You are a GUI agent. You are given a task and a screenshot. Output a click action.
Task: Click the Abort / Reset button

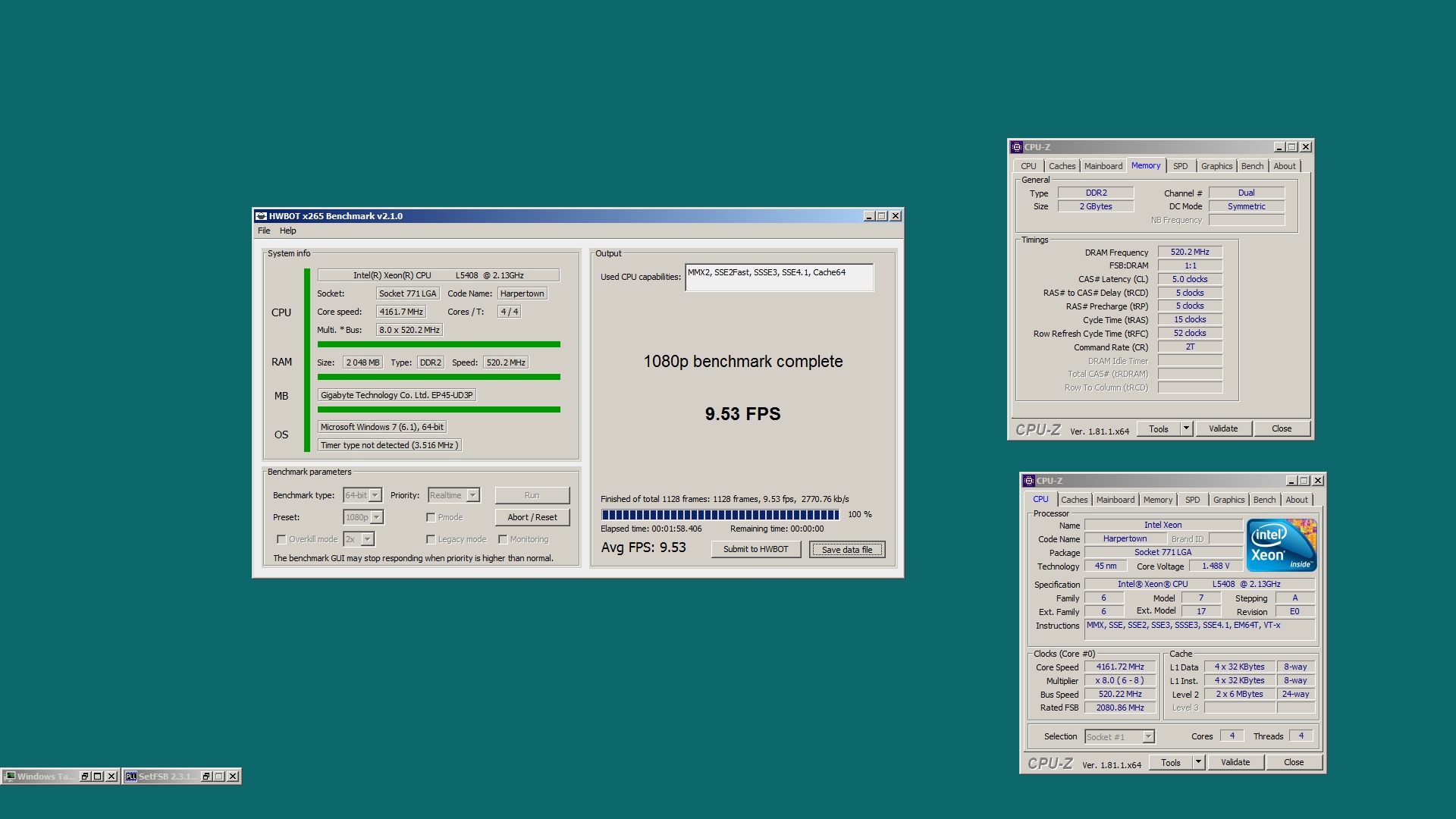point(532,517)
